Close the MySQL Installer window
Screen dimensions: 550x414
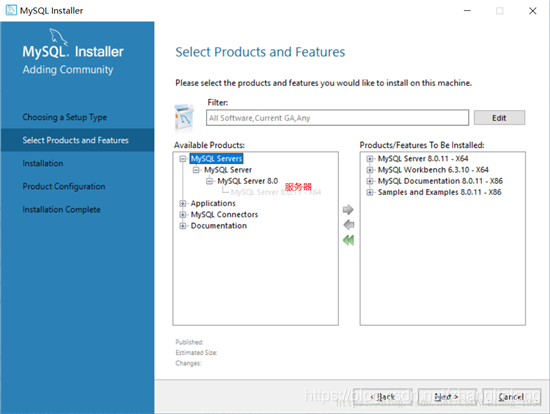point(532,11)
